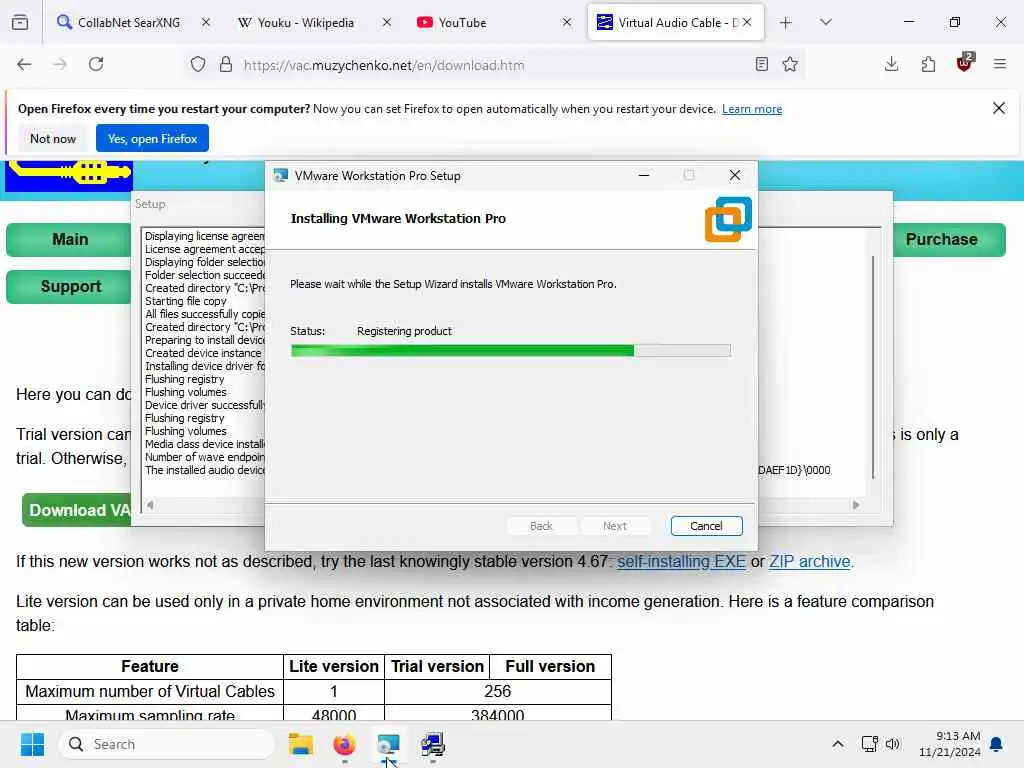Click the URL address bar
Image resolution: width=1024 pixels, height=768 pixels.
pyautogui.click(x=496, y=65)
